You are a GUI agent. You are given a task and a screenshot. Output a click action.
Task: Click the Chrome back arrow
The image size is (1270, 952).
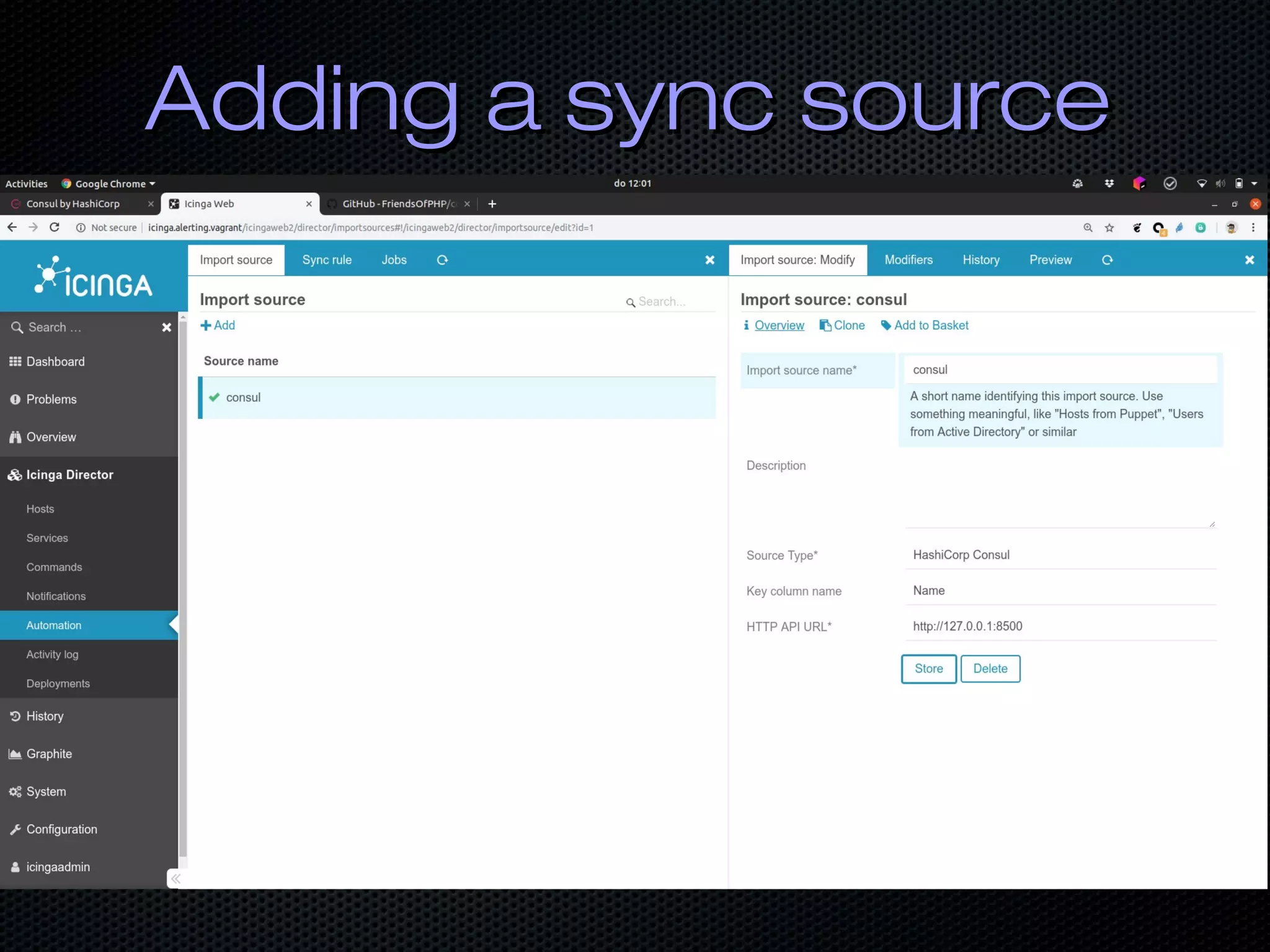[12, 227]
